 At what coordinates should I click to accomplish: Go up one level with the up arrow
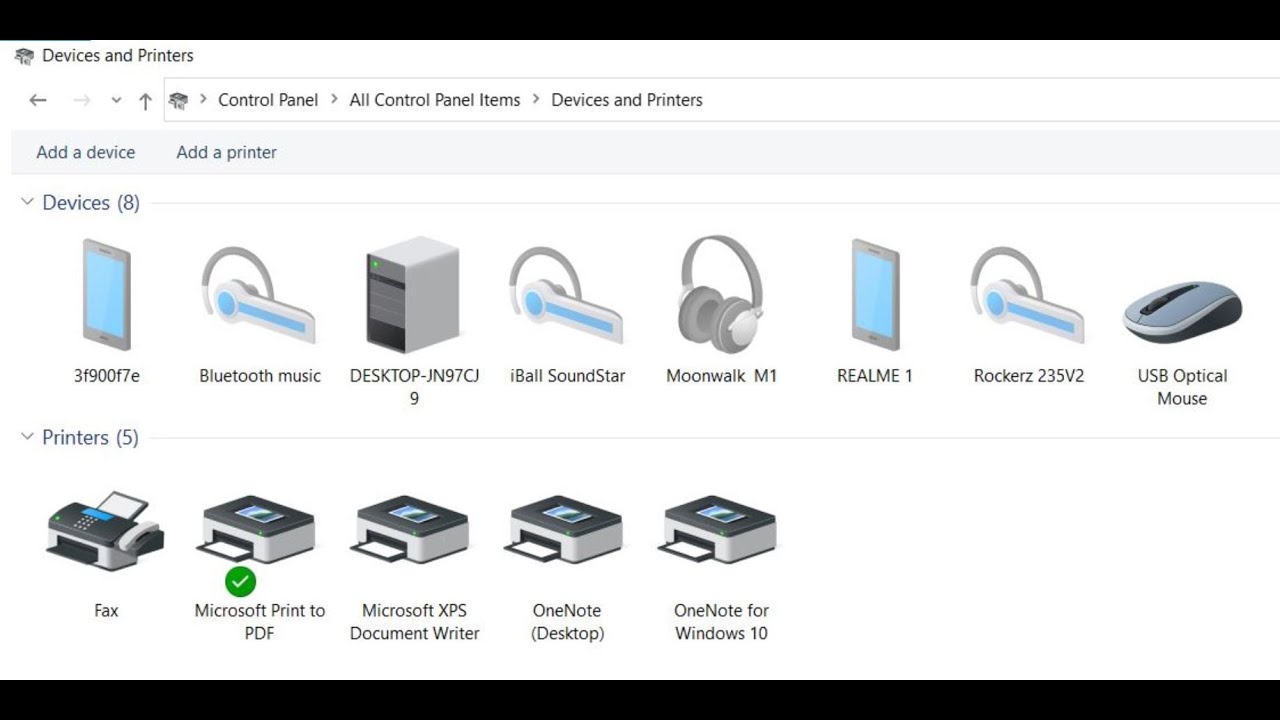(x=146, y=100)
